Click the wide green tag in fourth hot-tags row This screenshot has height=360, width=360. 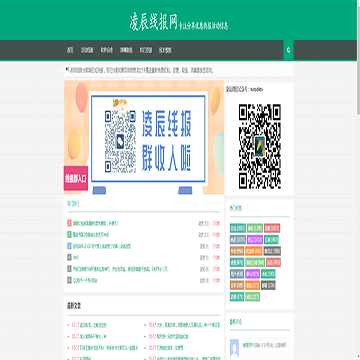[x=255, y=262]
